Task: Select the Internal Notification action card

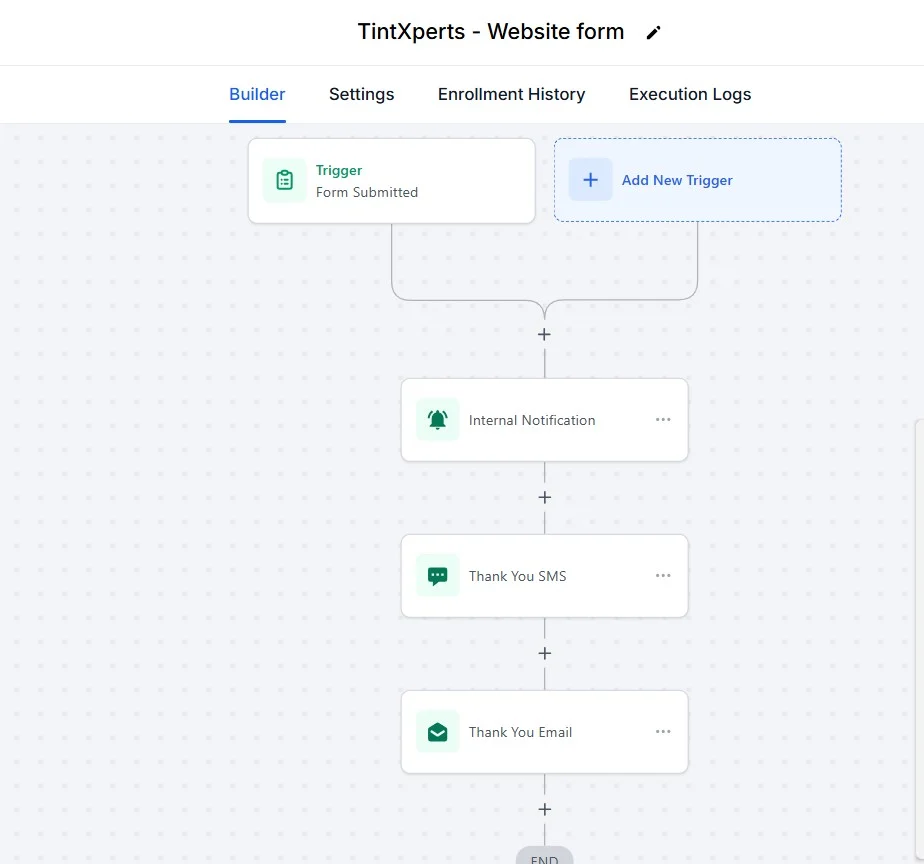Action: tap(544, 420)
